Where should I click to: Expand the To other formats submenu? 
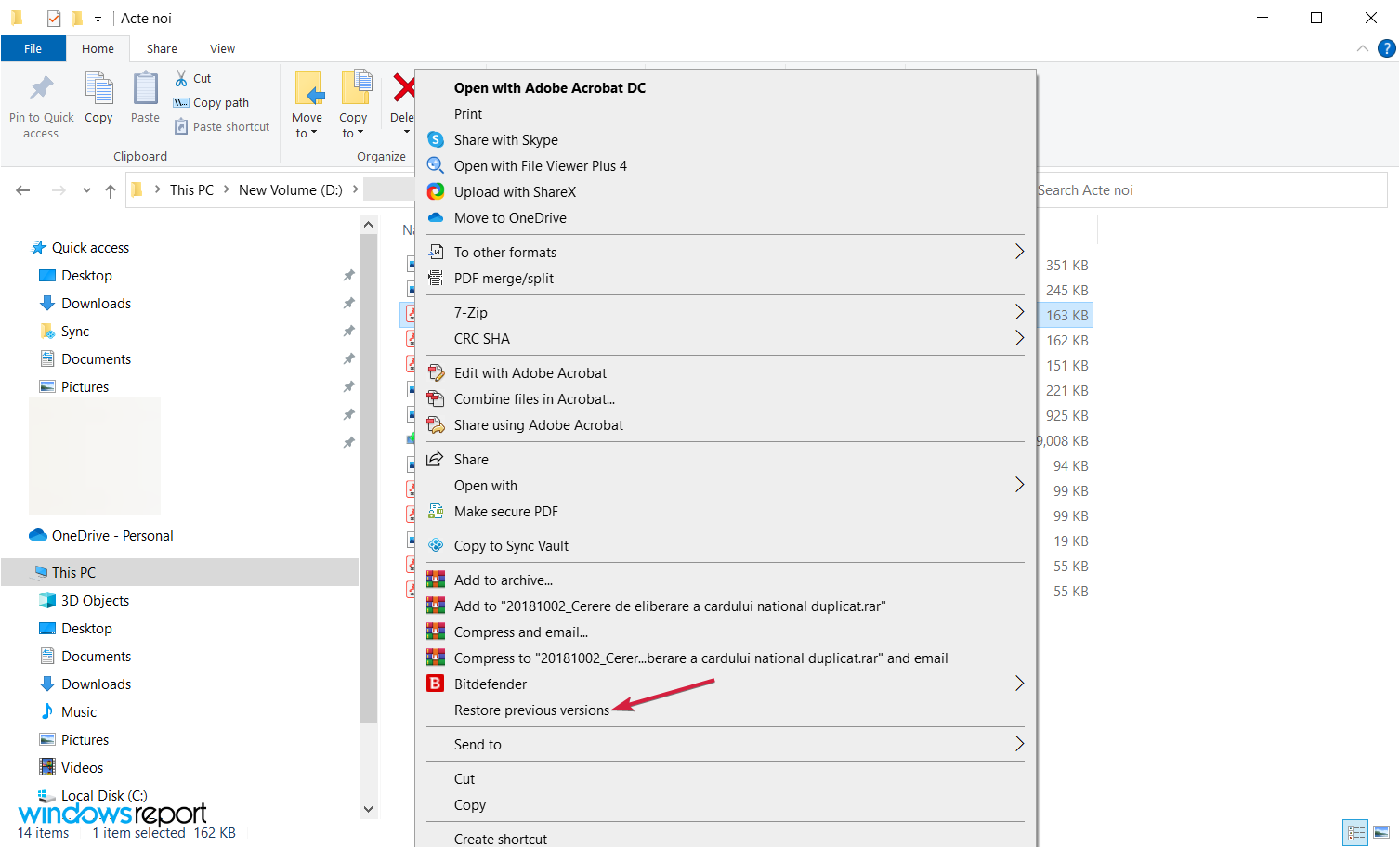1019,253
